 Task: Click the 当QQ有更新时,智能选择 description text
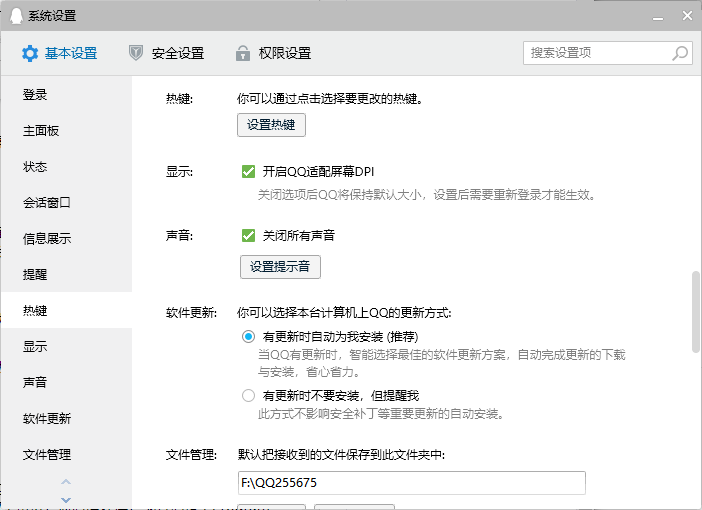click(x=441, y=363)
